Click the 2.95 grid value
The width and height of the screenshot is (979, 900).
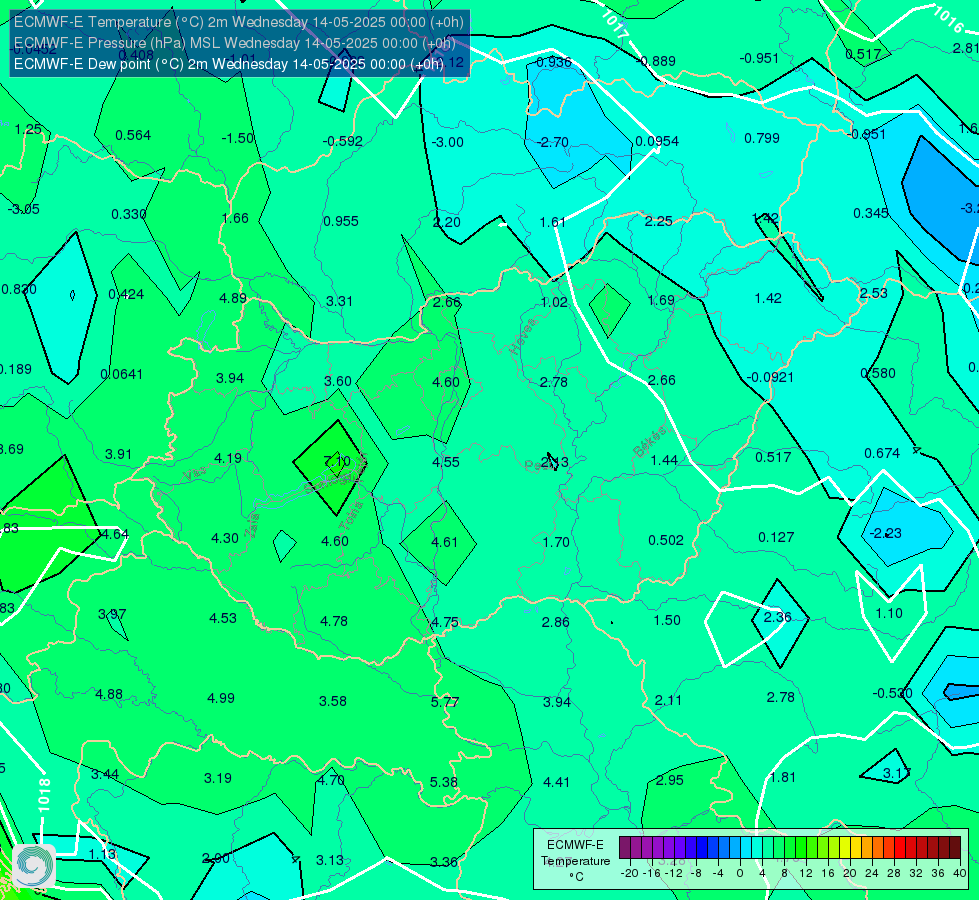click(x=669, y=780)
